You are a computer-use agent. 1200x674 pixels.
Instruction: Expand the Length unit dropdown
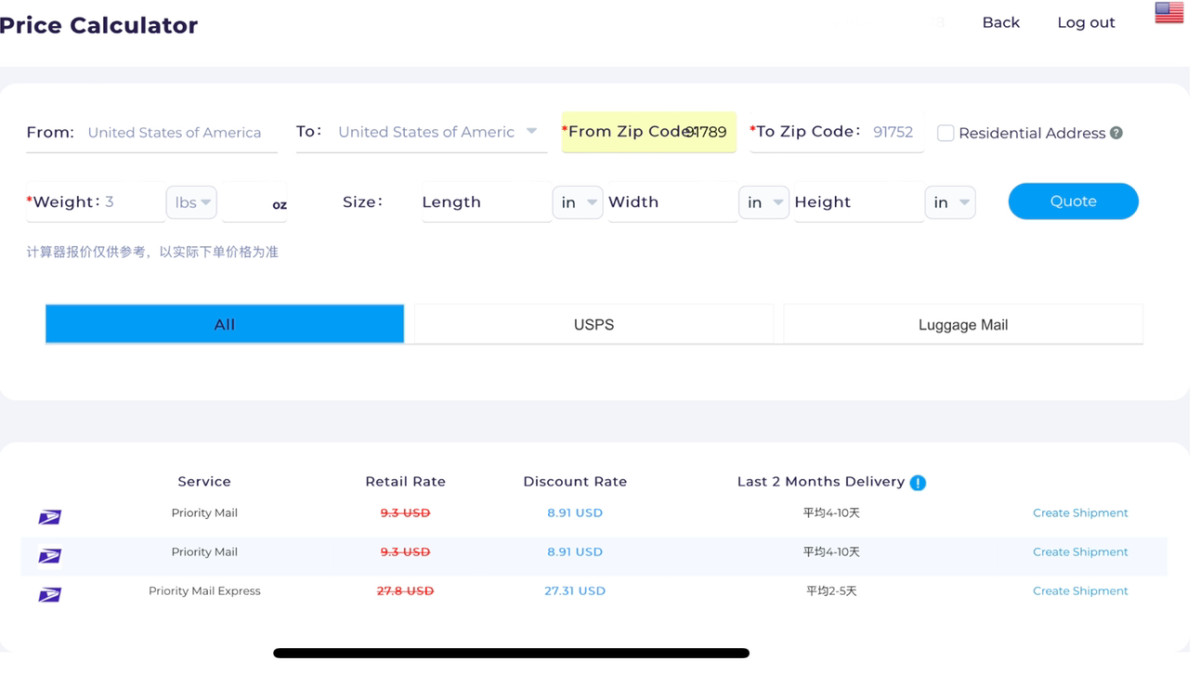point(577,202)
